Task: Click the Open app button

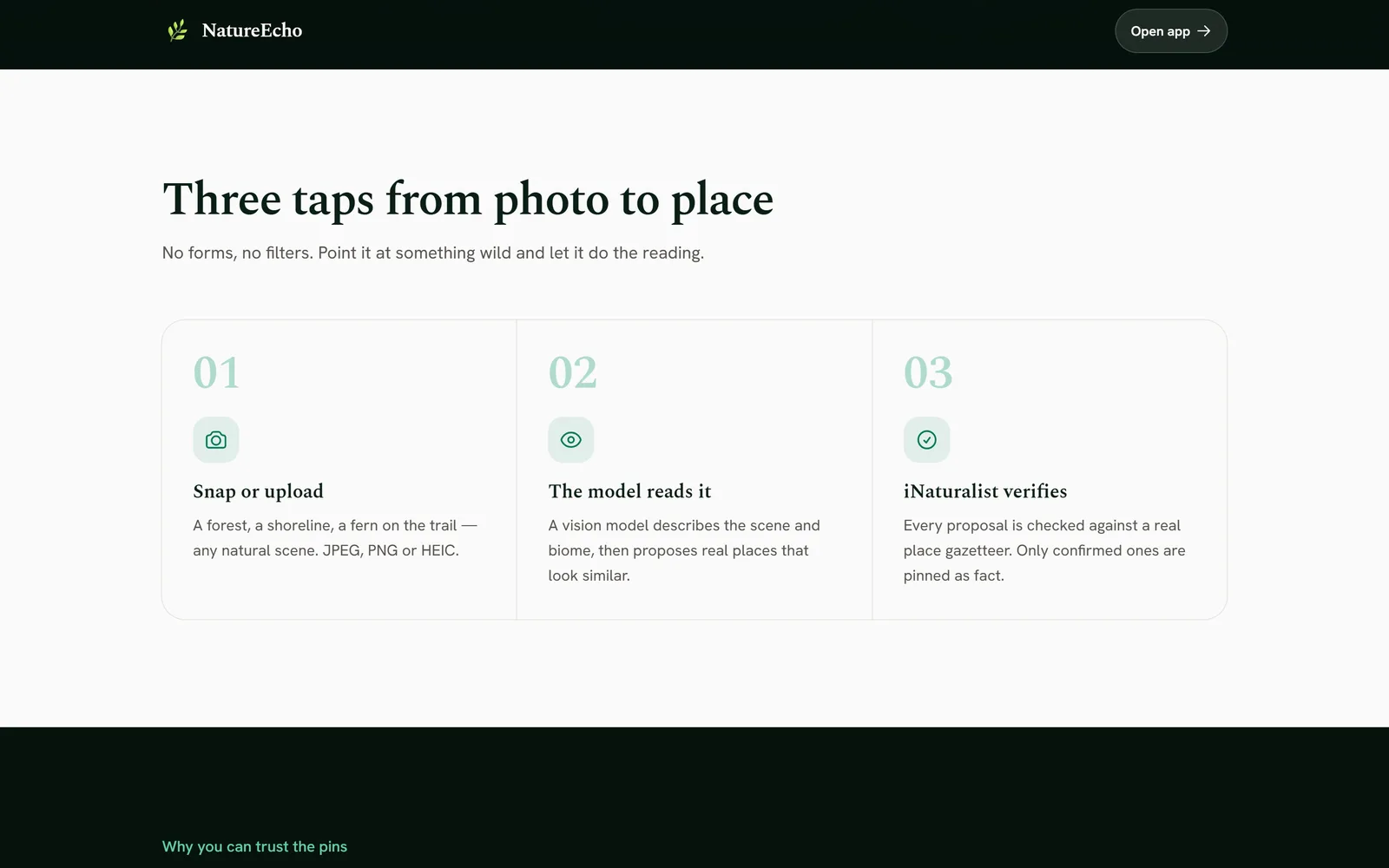Action: (1170, 31)
